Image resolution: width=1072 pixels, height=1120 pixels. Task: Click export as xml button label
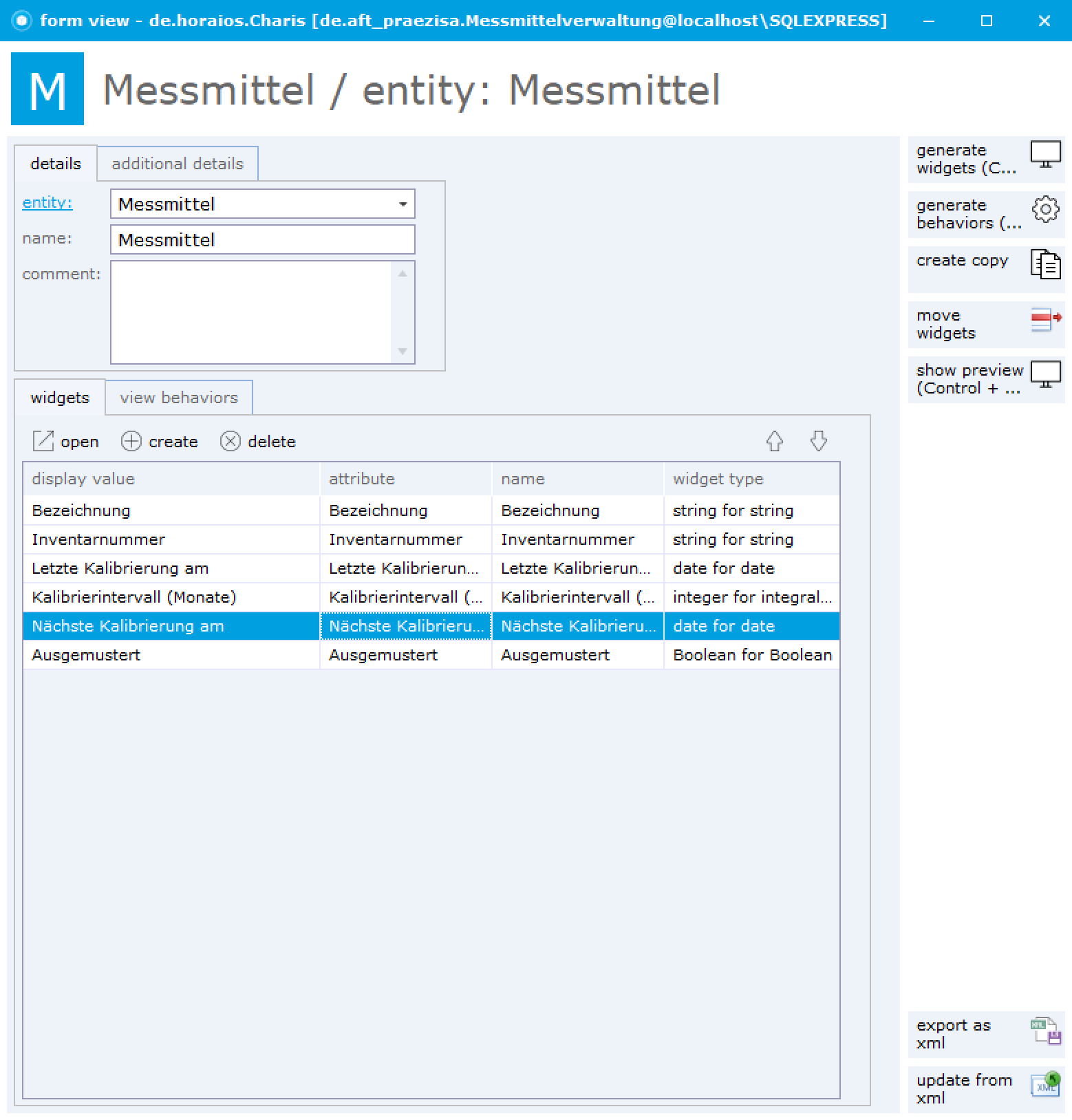tap(954, 1034)
